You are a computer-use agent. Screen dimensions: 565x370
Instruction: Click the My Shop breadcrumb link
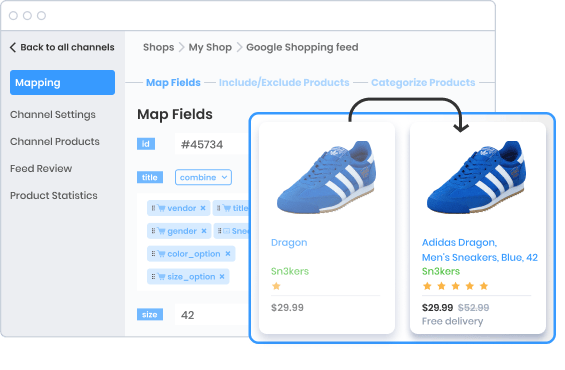(x=210, y=47)
